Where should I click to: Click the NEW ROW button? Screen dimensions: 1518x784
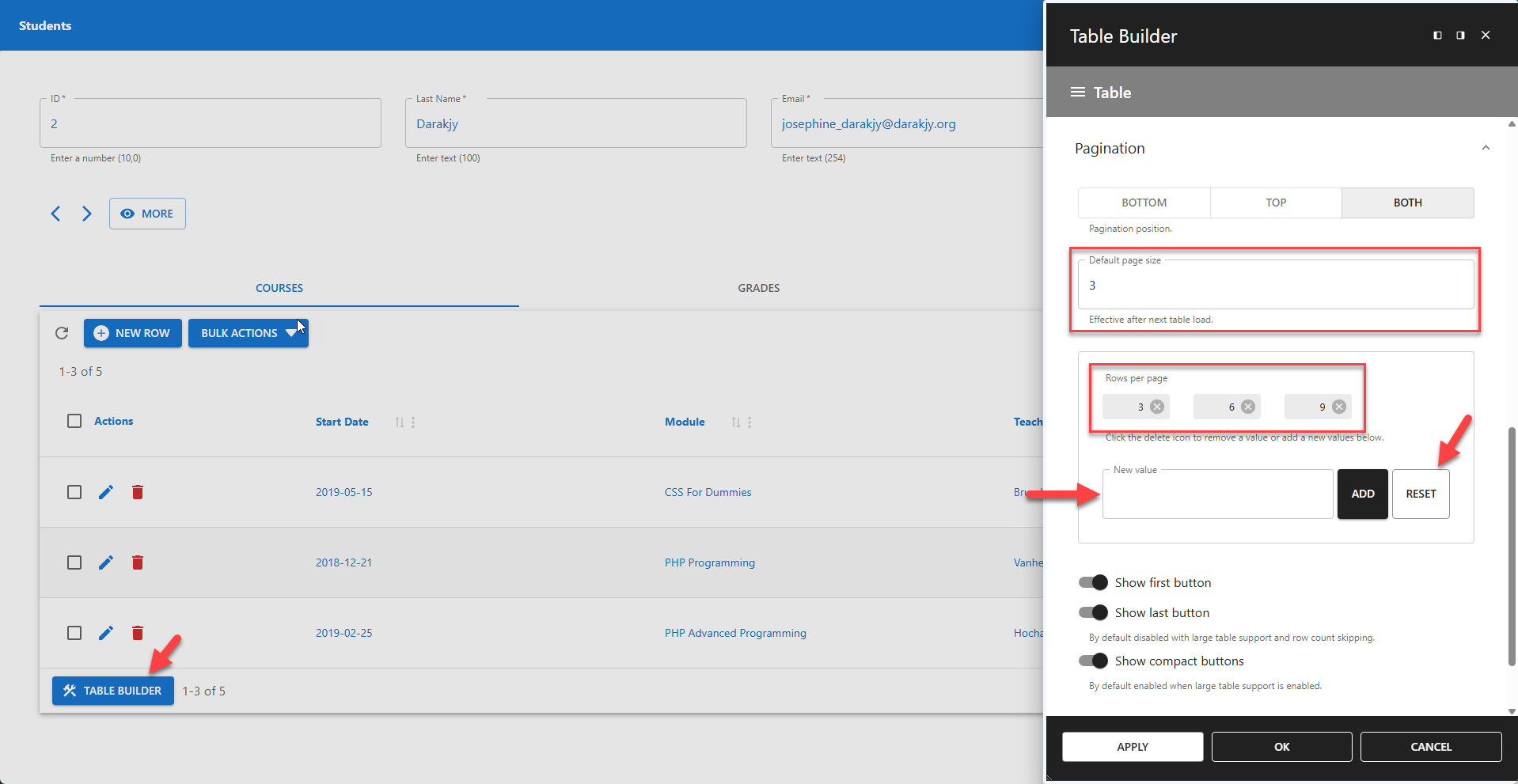pyautogui.click(x=132, y=333)
